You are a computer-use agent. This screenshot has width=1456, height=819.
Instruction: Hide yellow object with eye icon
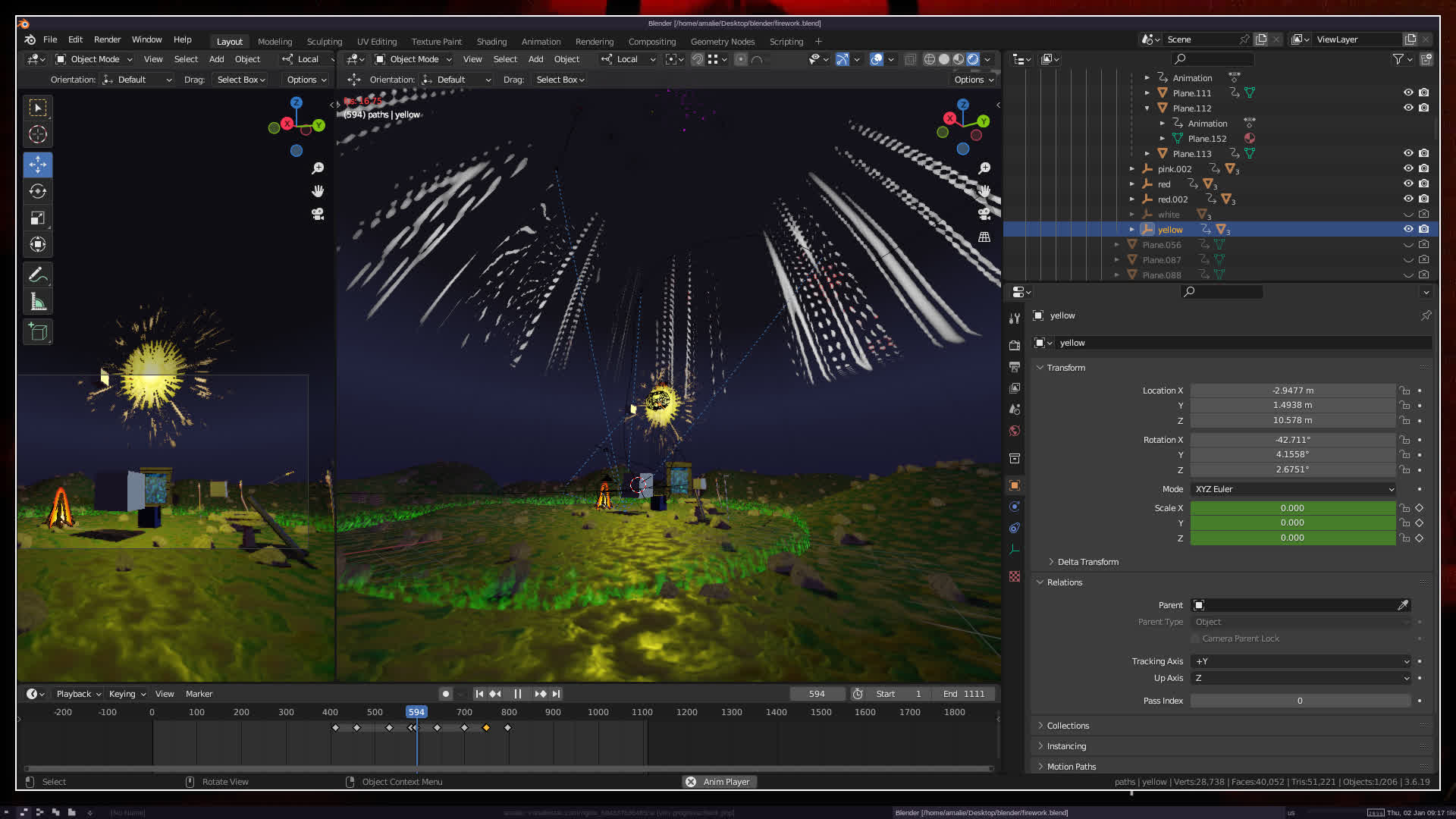click(x=1408, y=229)
